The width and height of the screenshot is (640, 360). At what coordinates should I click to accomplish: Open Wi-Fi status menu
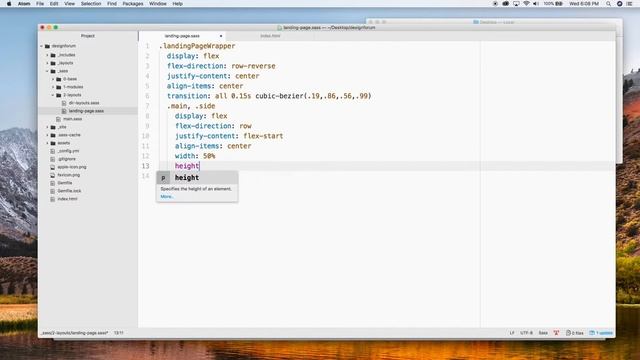526,4
